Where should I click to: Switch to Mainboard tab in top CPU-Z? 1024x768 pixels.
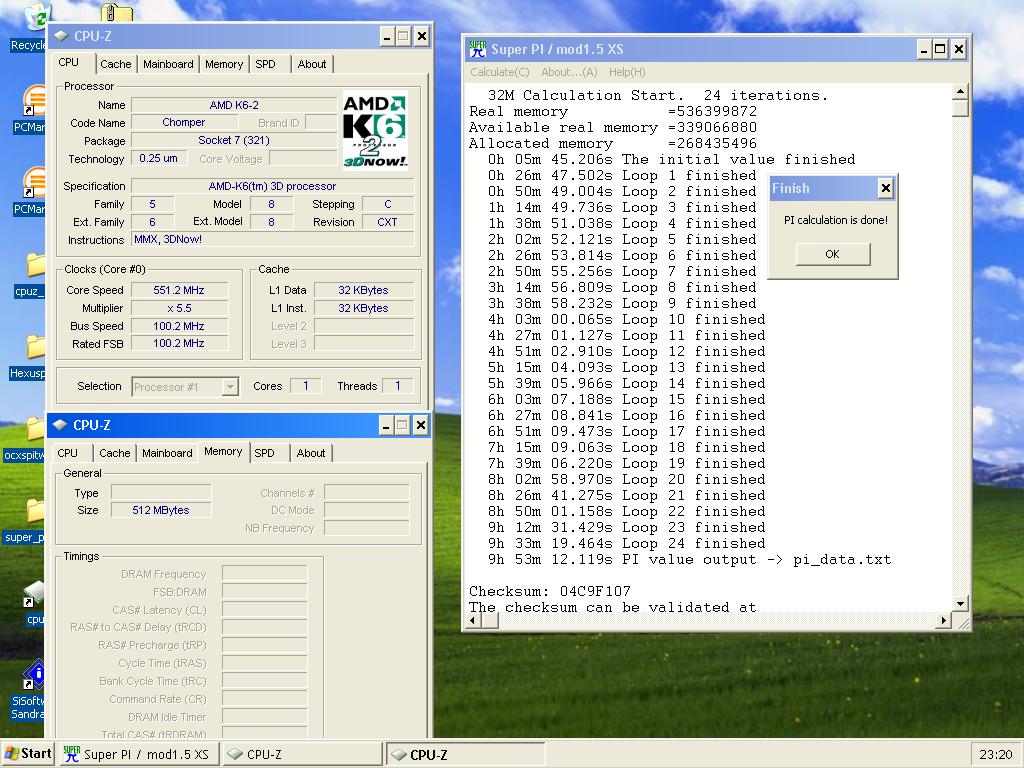point(168,64)
